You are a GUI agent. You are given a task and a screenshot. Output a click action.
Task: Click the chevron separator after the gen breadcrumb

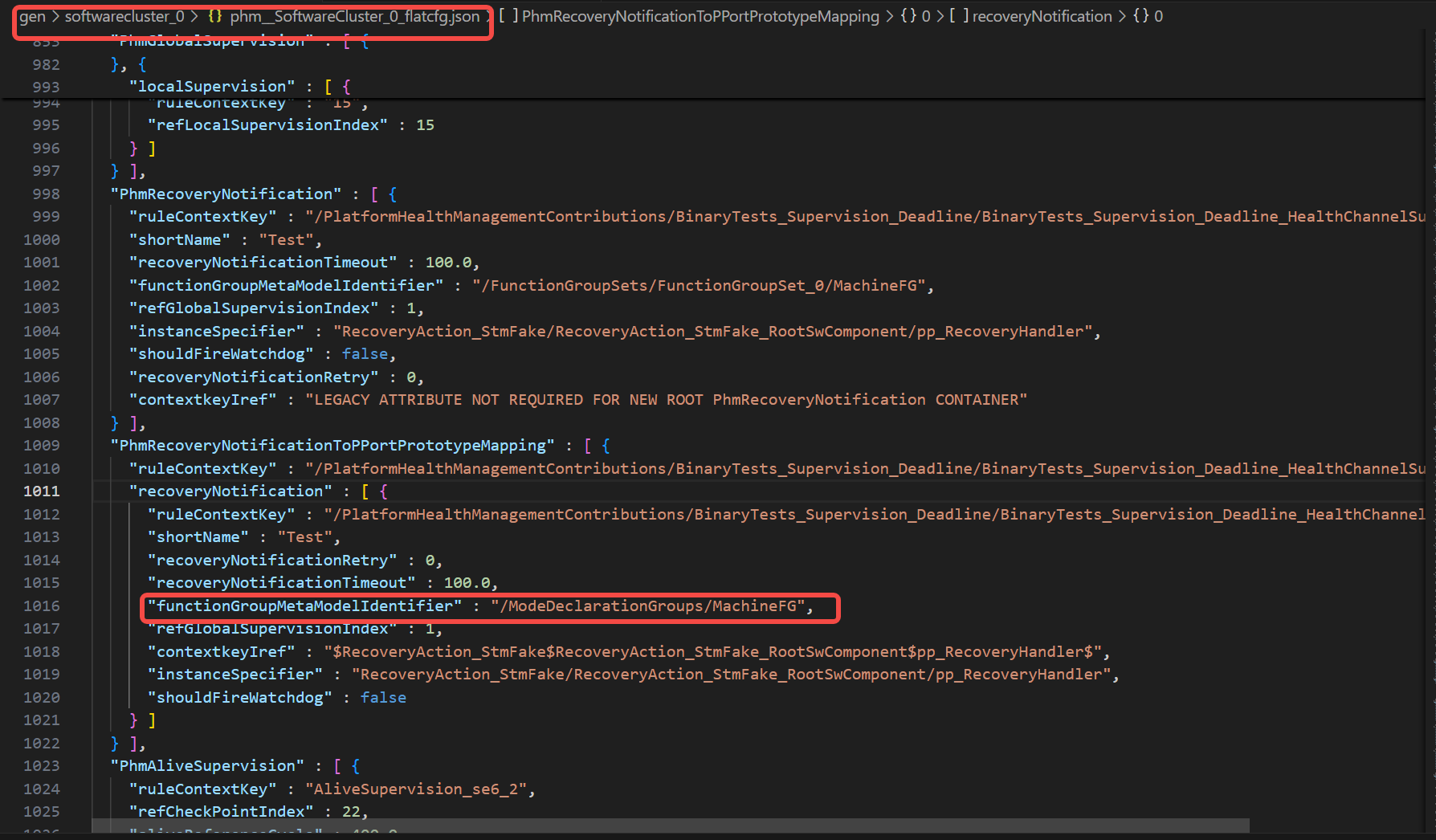[x=55, y=16]
